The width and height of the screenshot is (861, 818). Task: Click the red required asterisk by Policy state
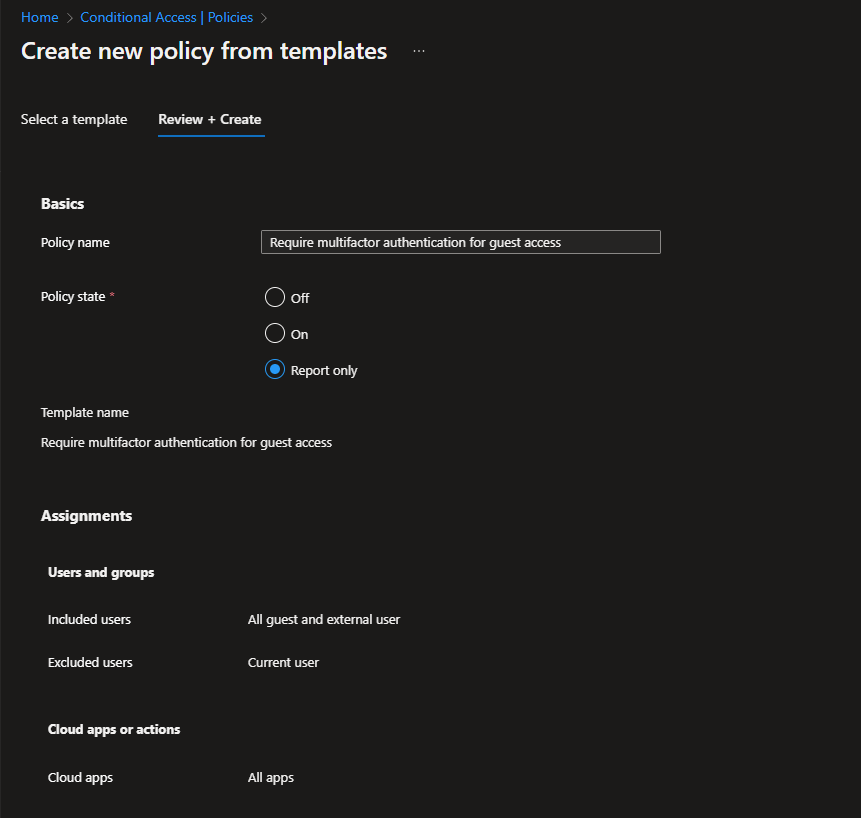(x=112, y=297)
